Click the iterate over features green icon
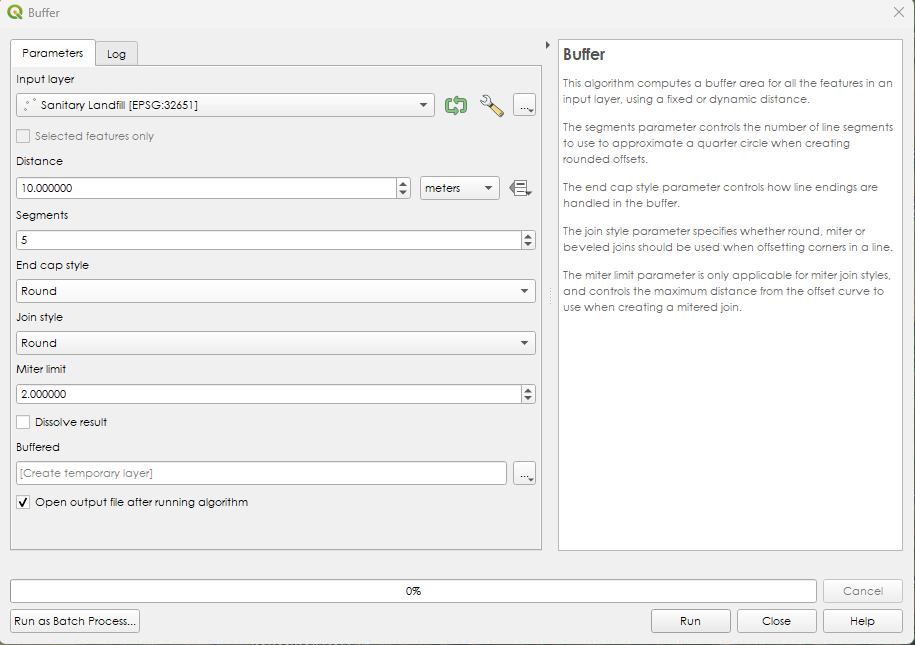The width and height of the screenshot is (915, 645). tap(456, 105)
